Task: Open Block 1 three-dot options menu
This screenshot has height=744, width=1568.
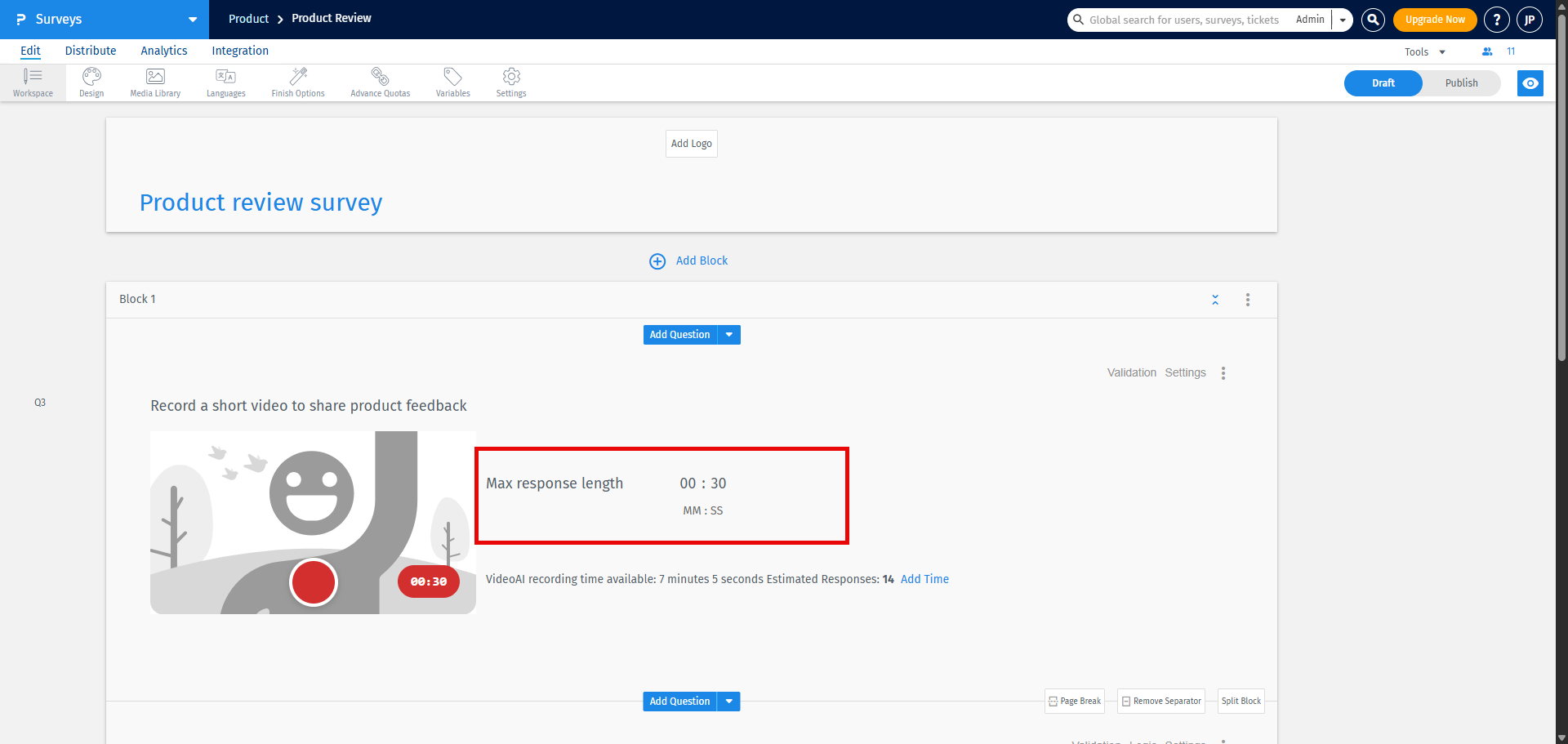Action: point(1248,300)
